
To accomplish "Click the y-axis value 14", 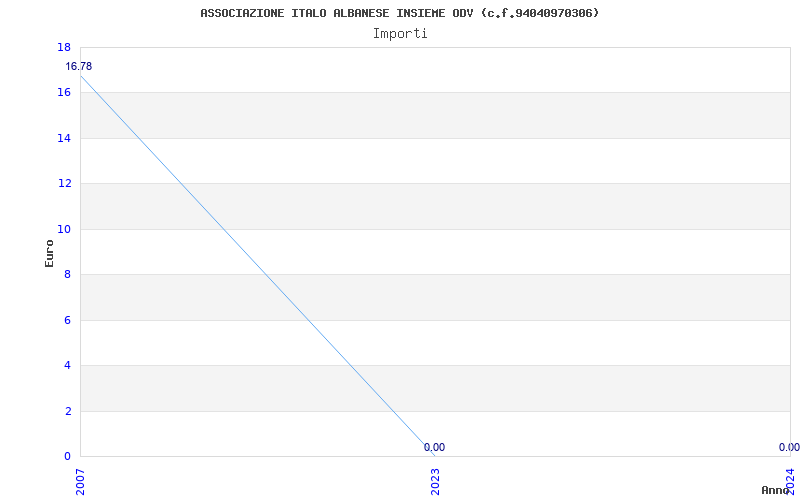I will click(x=64, y=138).
